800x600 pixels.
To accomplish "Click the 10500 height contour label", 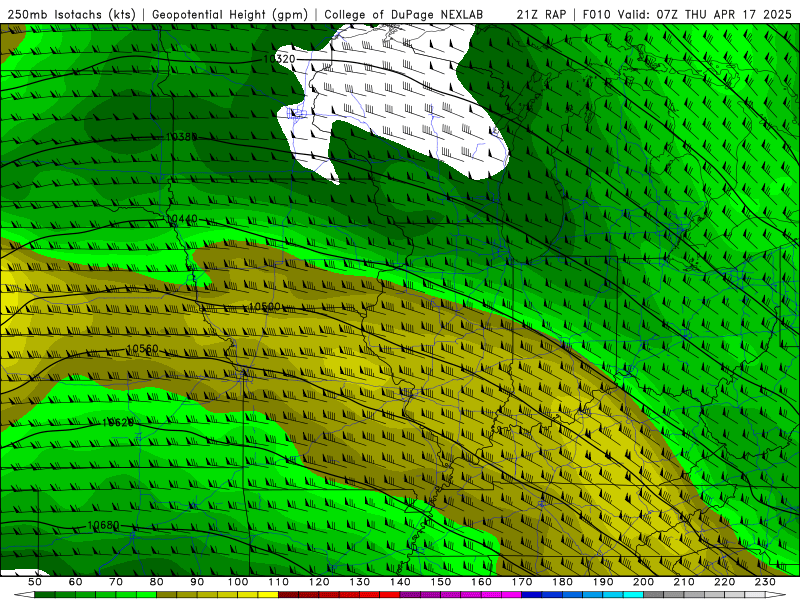I will [264, 307].
